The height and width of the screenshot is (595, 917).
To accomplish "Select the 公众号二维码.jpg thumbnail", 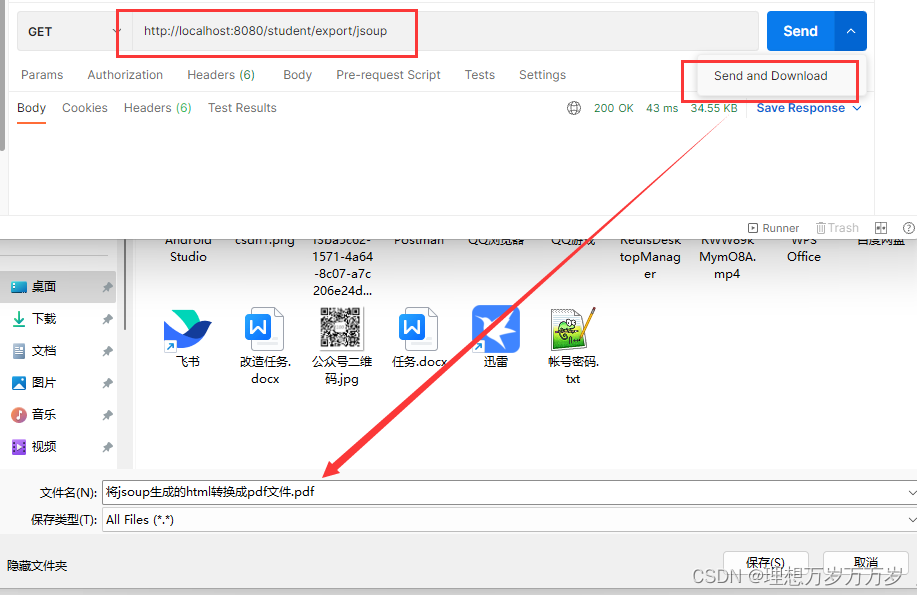I will coord(342,329).
